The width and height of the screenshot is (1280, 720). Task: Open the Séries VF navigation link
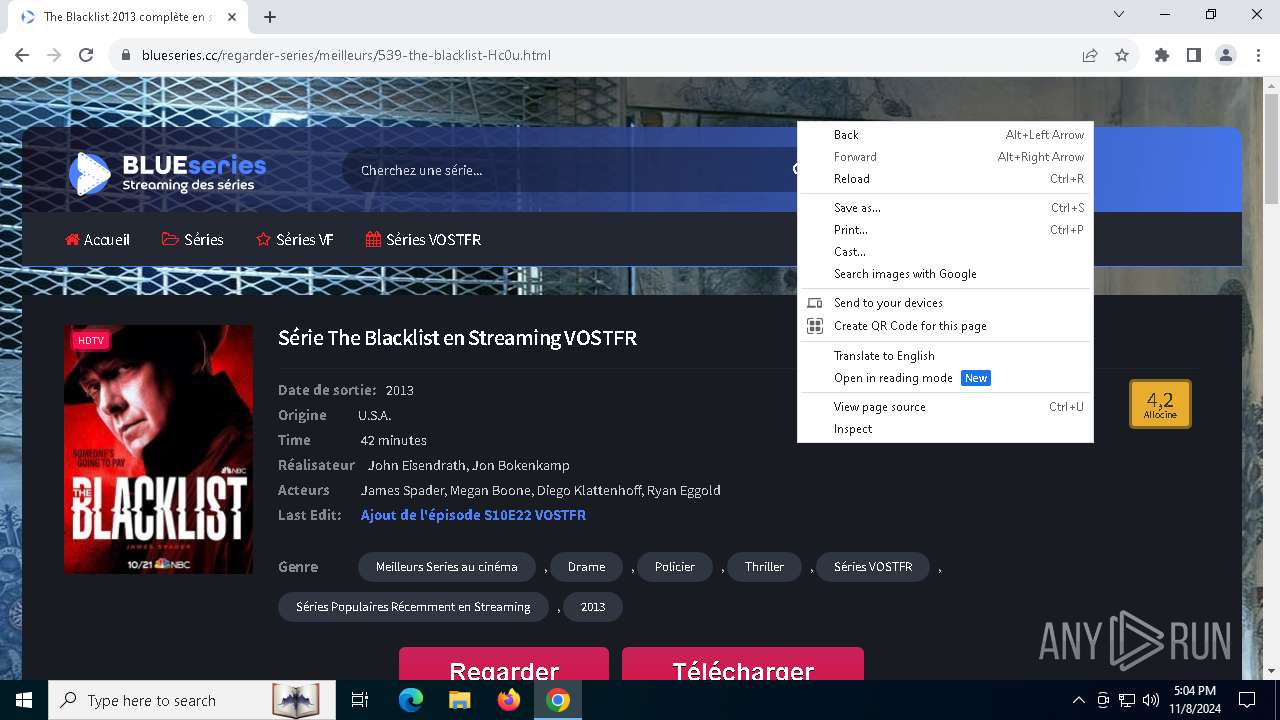click(x=295, y=239)
